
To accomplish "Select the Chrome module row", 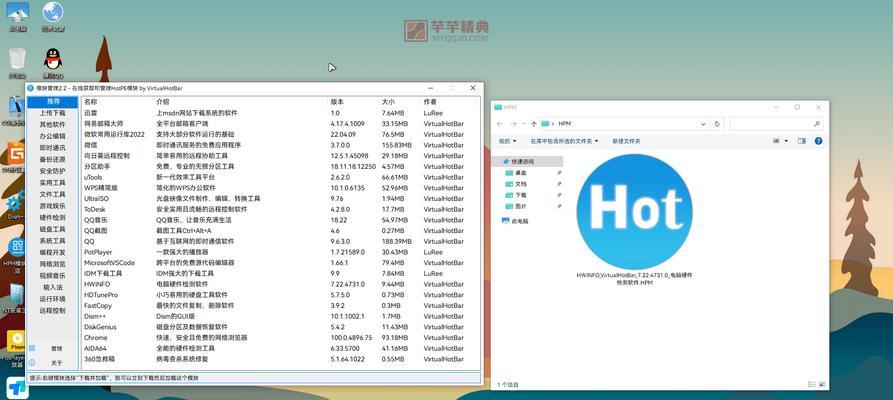I will (280, 337).
